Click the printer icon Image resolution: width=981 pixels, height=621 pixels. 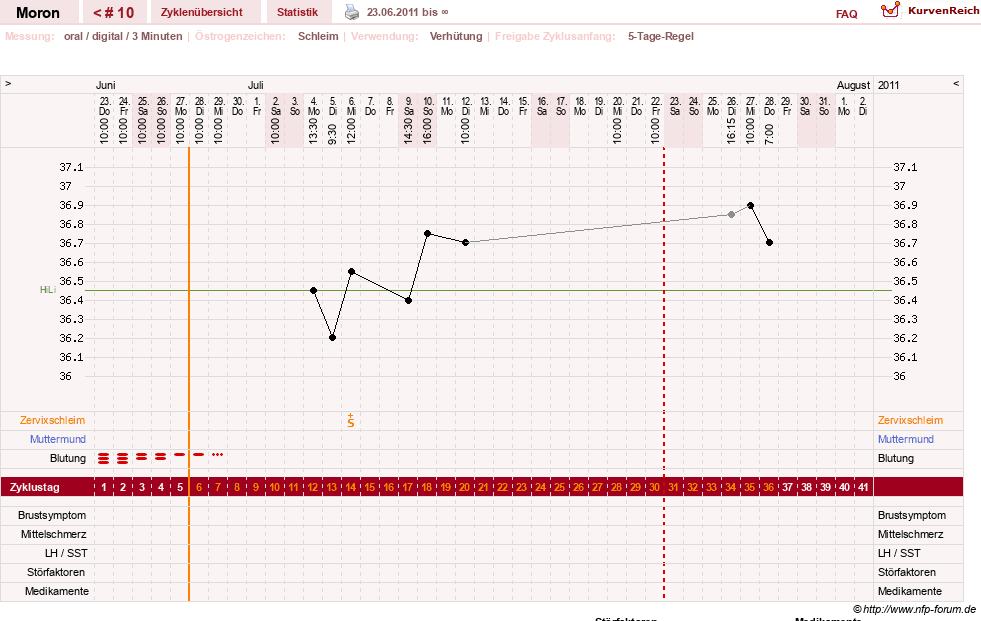pyautogui.click(x=352, y=12)
